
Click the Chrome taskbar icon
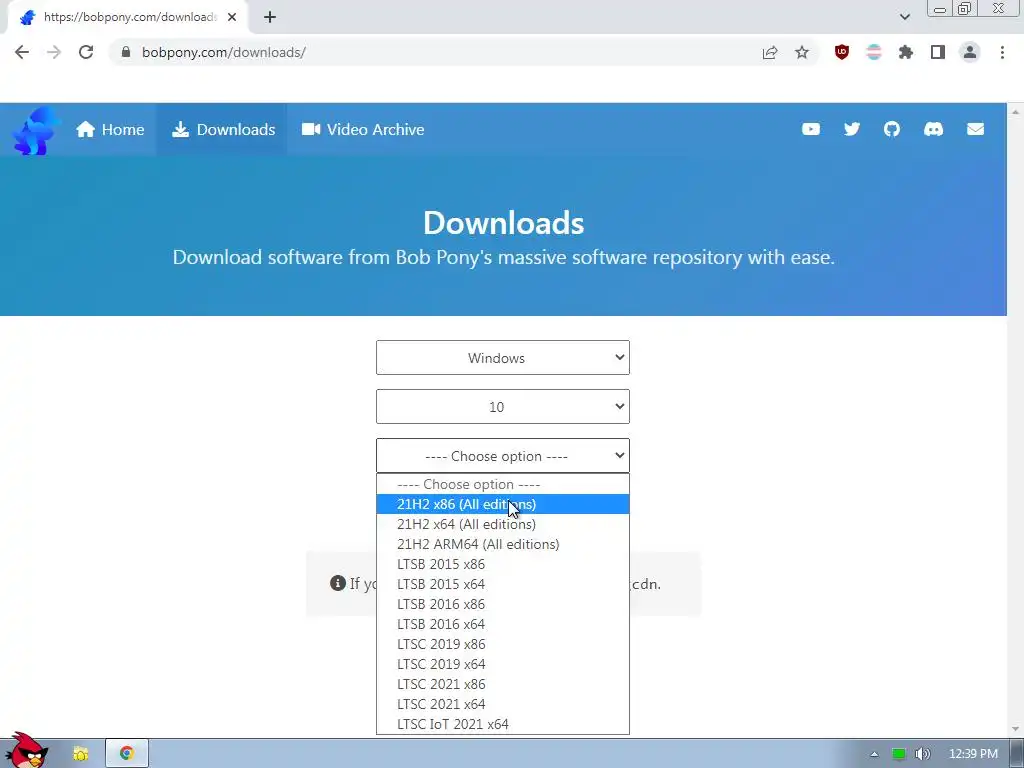coord(127,754)
